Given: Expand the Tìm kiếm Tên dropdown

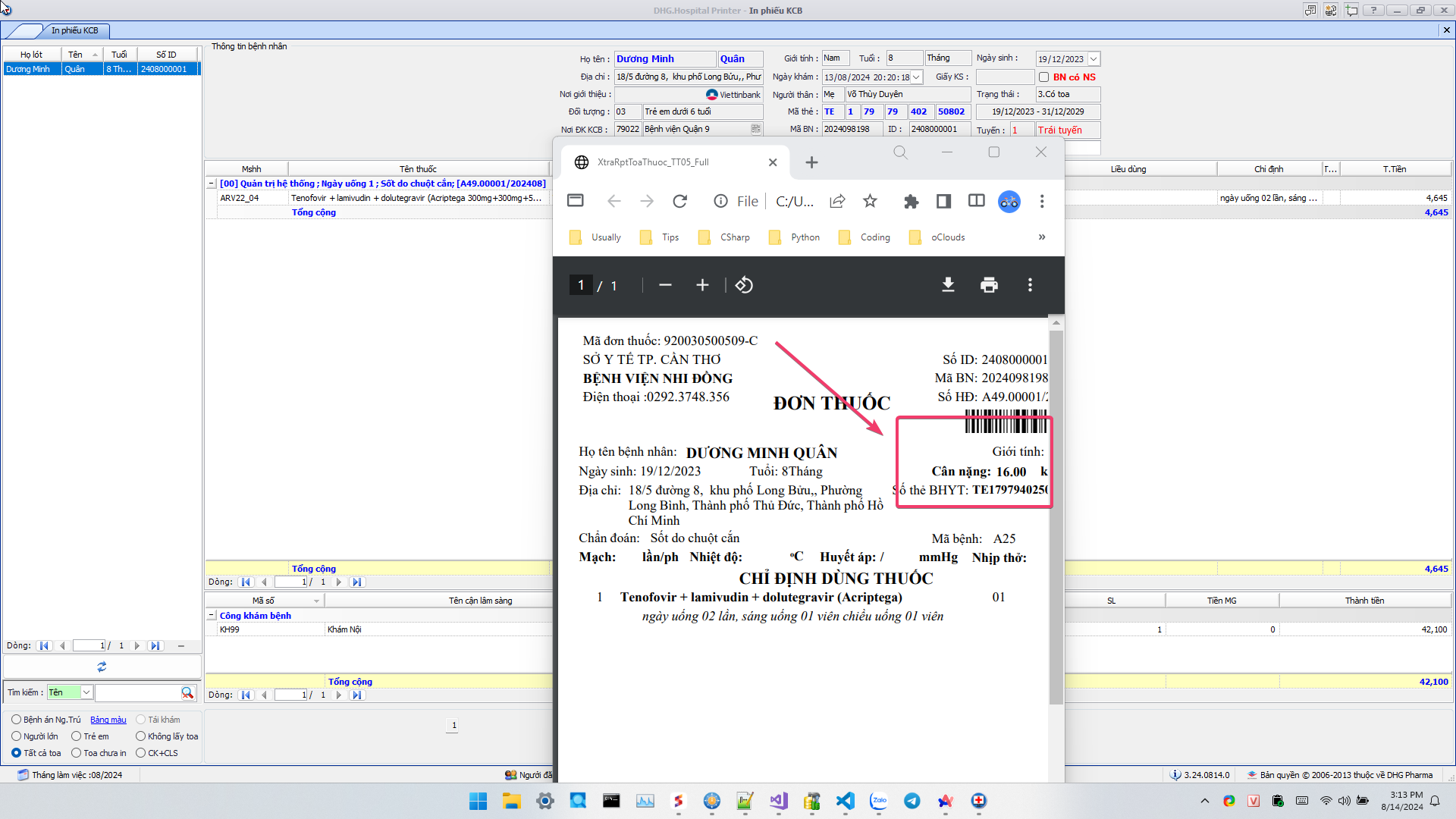Looking at the screenshot, I should (x=86, y=692).
